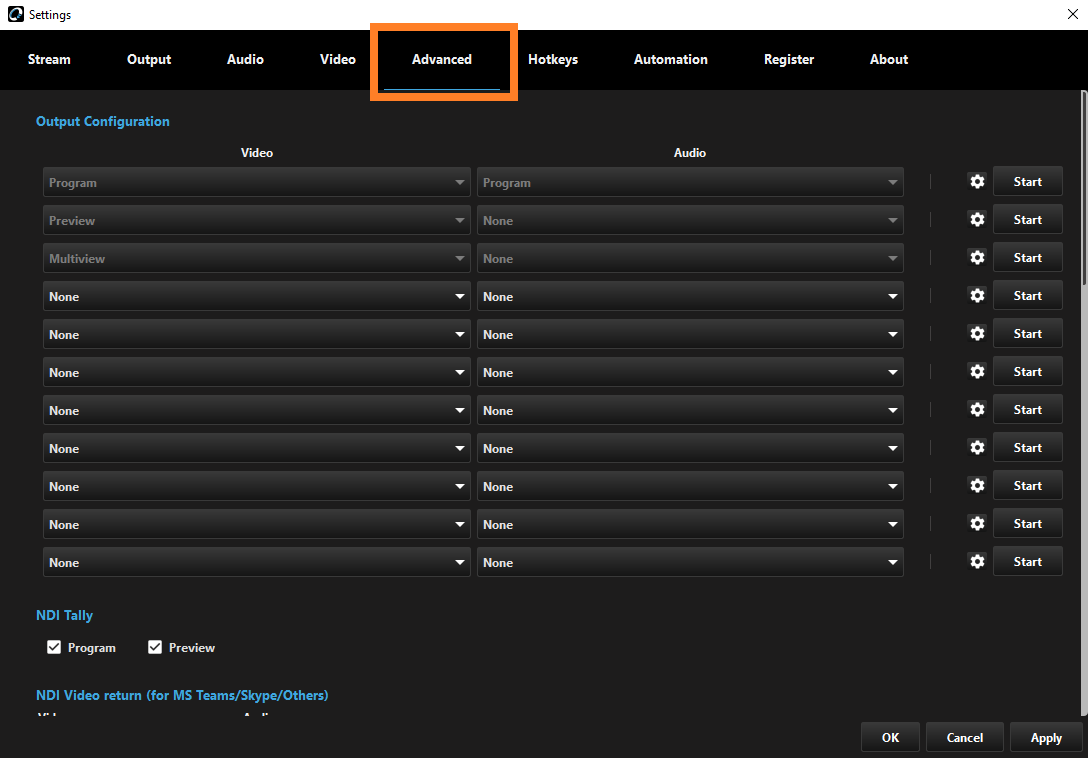Click the gear icon on the ninth output row
Viewport: 1088px width, 758px height.
pos(977,485)
